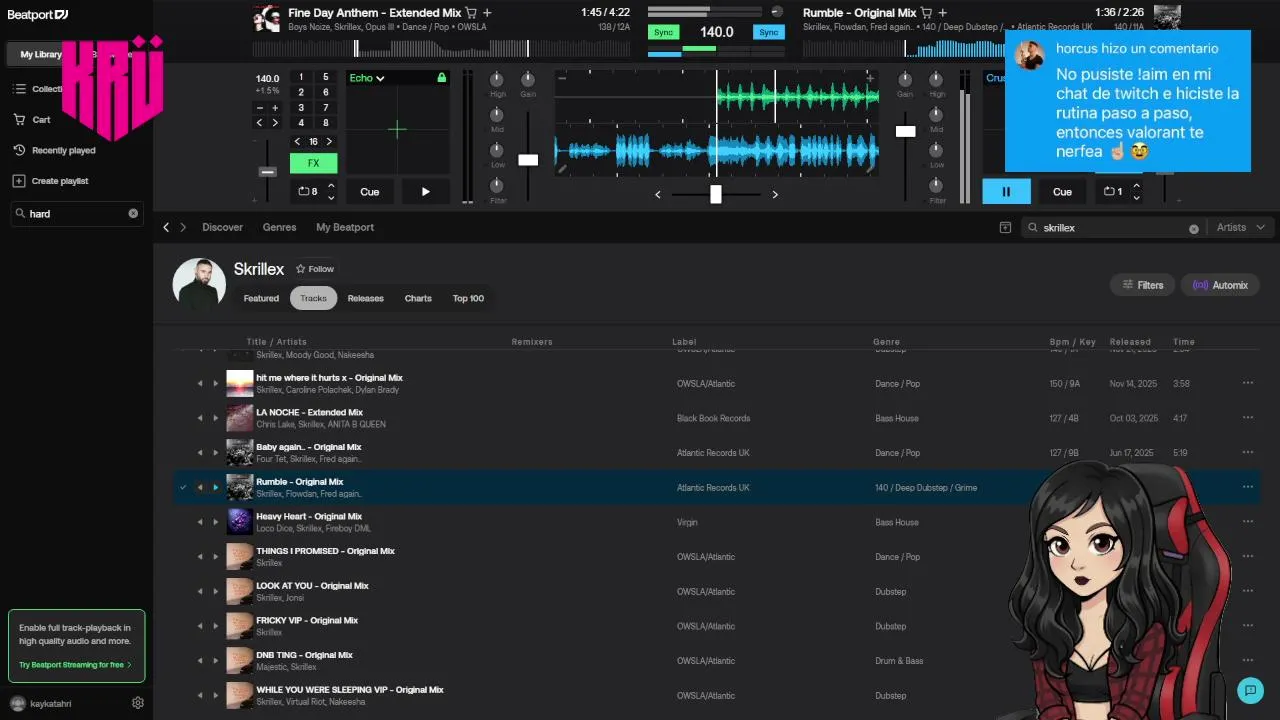Screen dimensions: 1280x720
Task: Open Filters panel
Action: [1142, 285]
